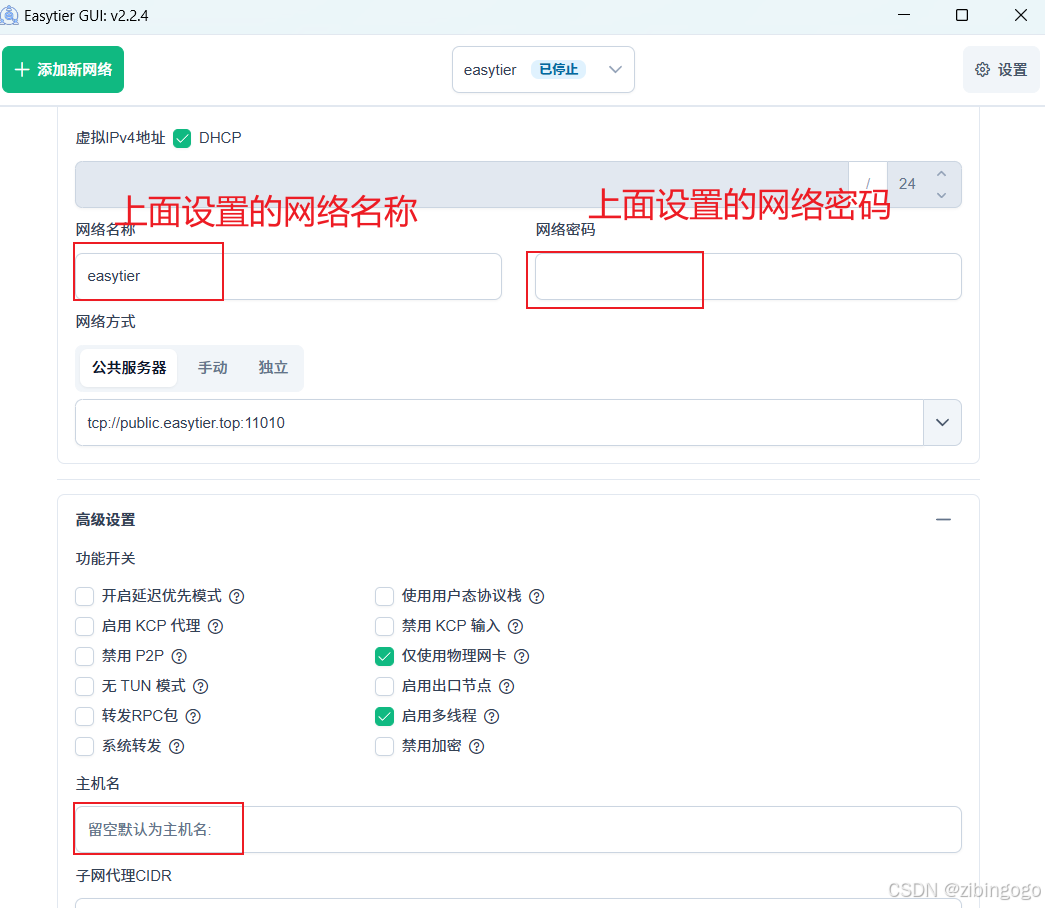The height and width of the screenshot is (908, 1045).
Task: Check the 禁用 P2P option
Action: (x=85, y=656)
